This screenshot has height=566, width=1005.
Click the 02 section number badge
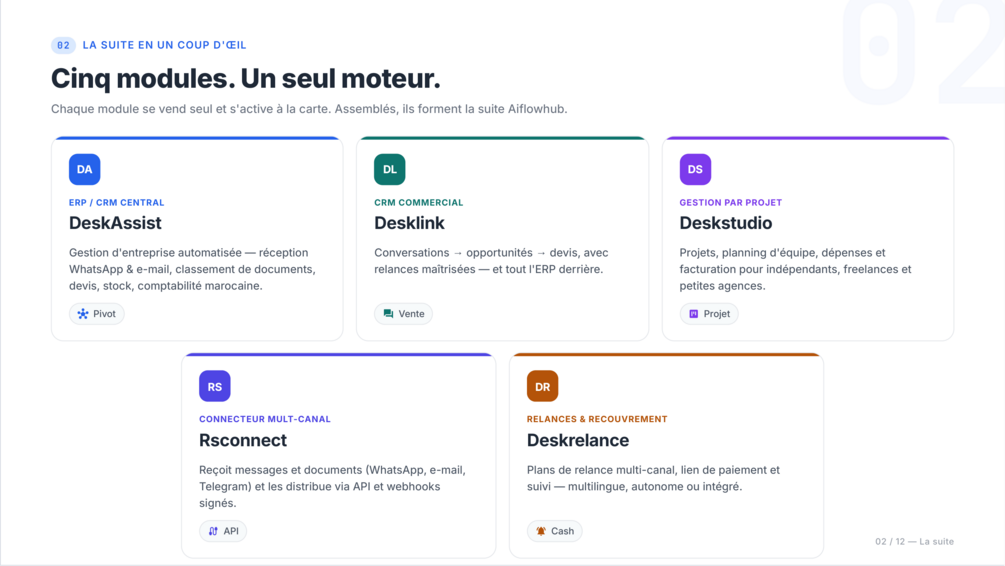click(63, 46)
